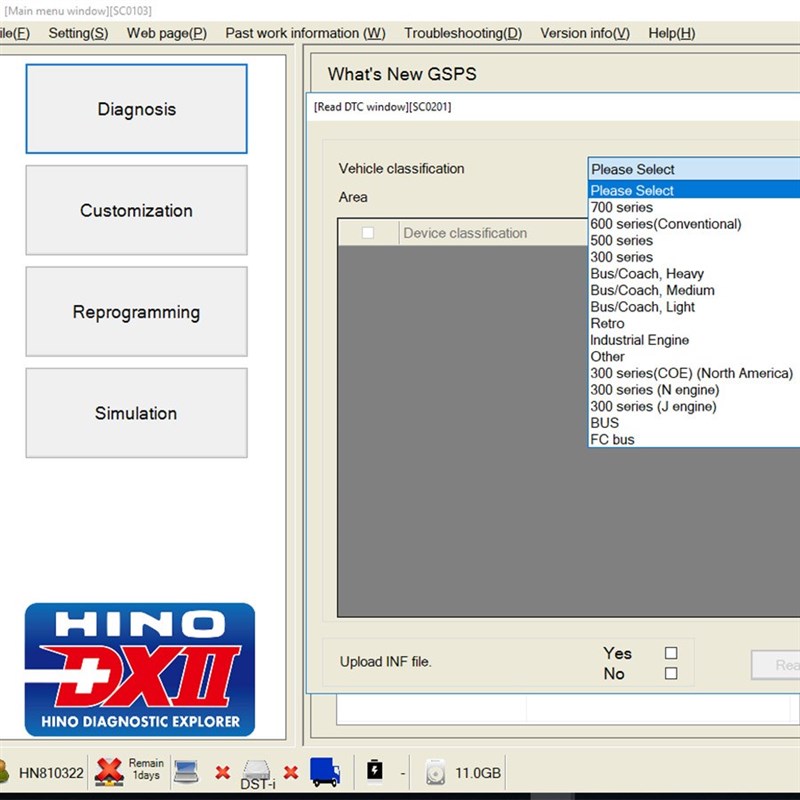The image size is (800, 800).
Task: Click the red X license warning icon
Action: [x=108, y=771]
